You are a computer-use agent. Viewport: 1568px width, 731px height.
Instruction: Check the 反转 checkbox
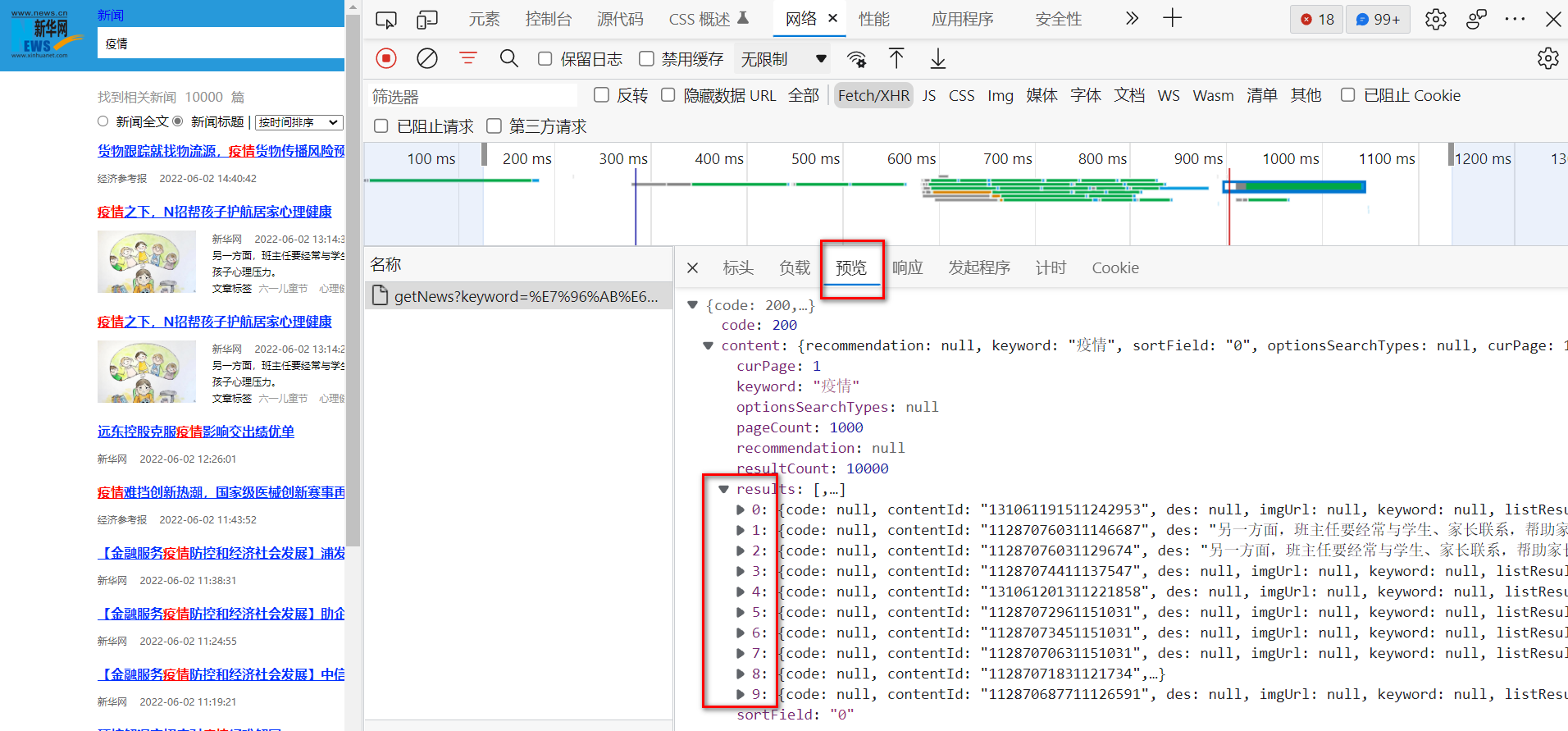[x=601, y=95]
